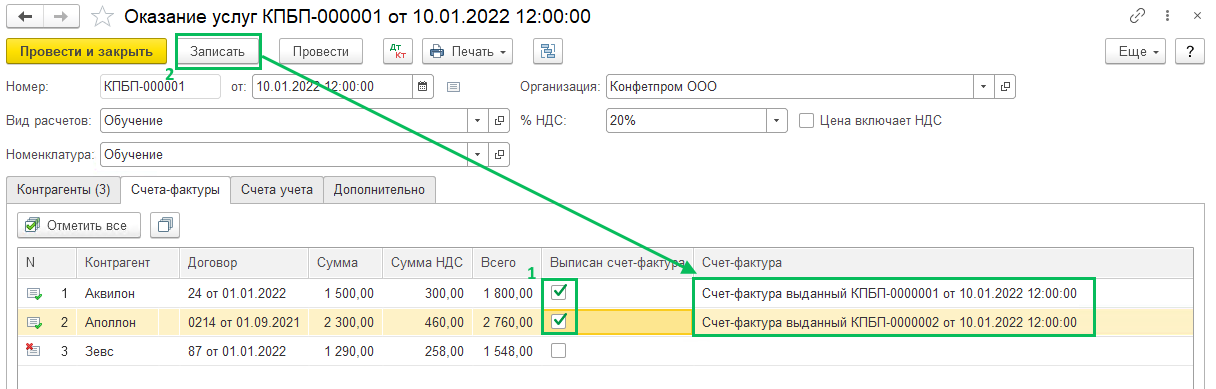Select the Счета-фактуры tab
This screenshot has width=1216, height=389.
click(176, 189)
